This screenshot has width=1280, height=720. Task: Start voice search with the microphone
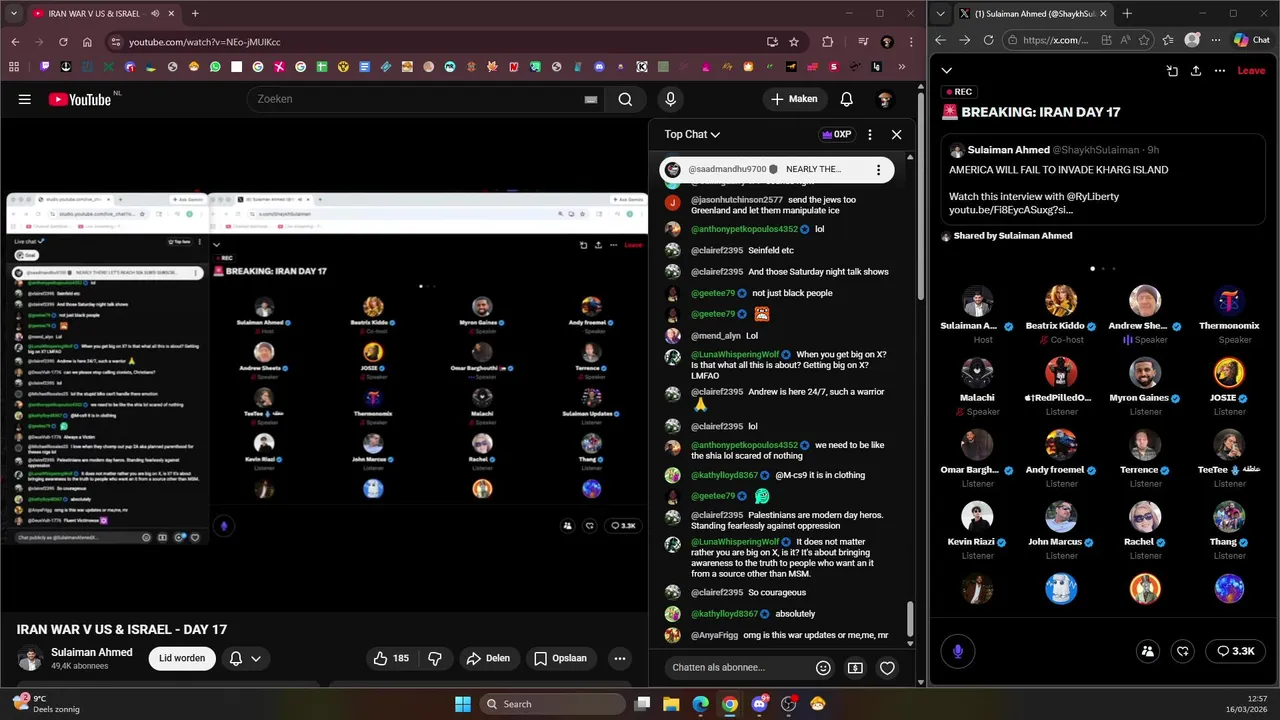click(x=670, y=99)
